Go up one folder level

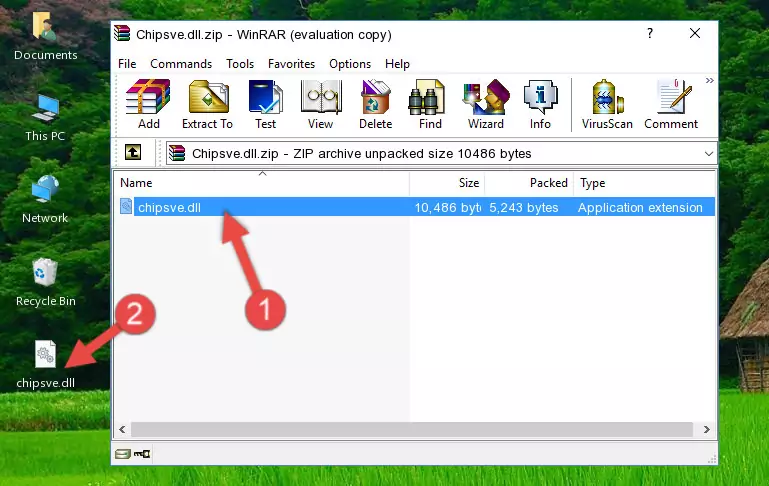[x=133, y=153]
